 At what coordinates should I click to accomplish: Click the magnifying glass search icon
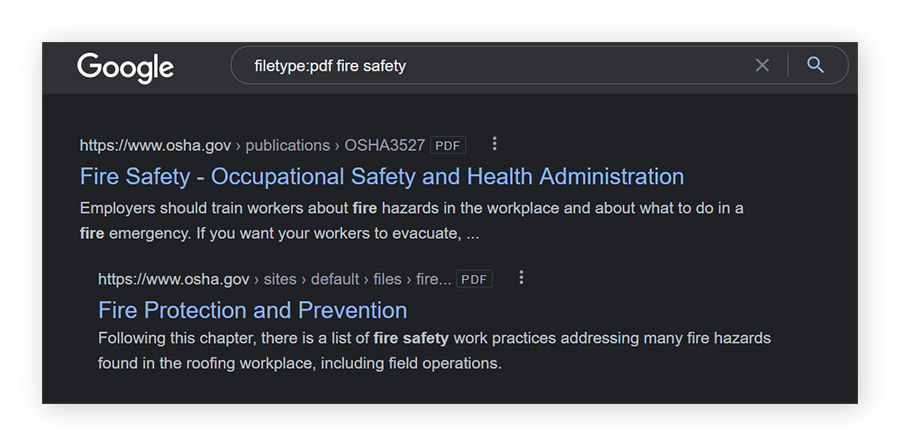815,65
